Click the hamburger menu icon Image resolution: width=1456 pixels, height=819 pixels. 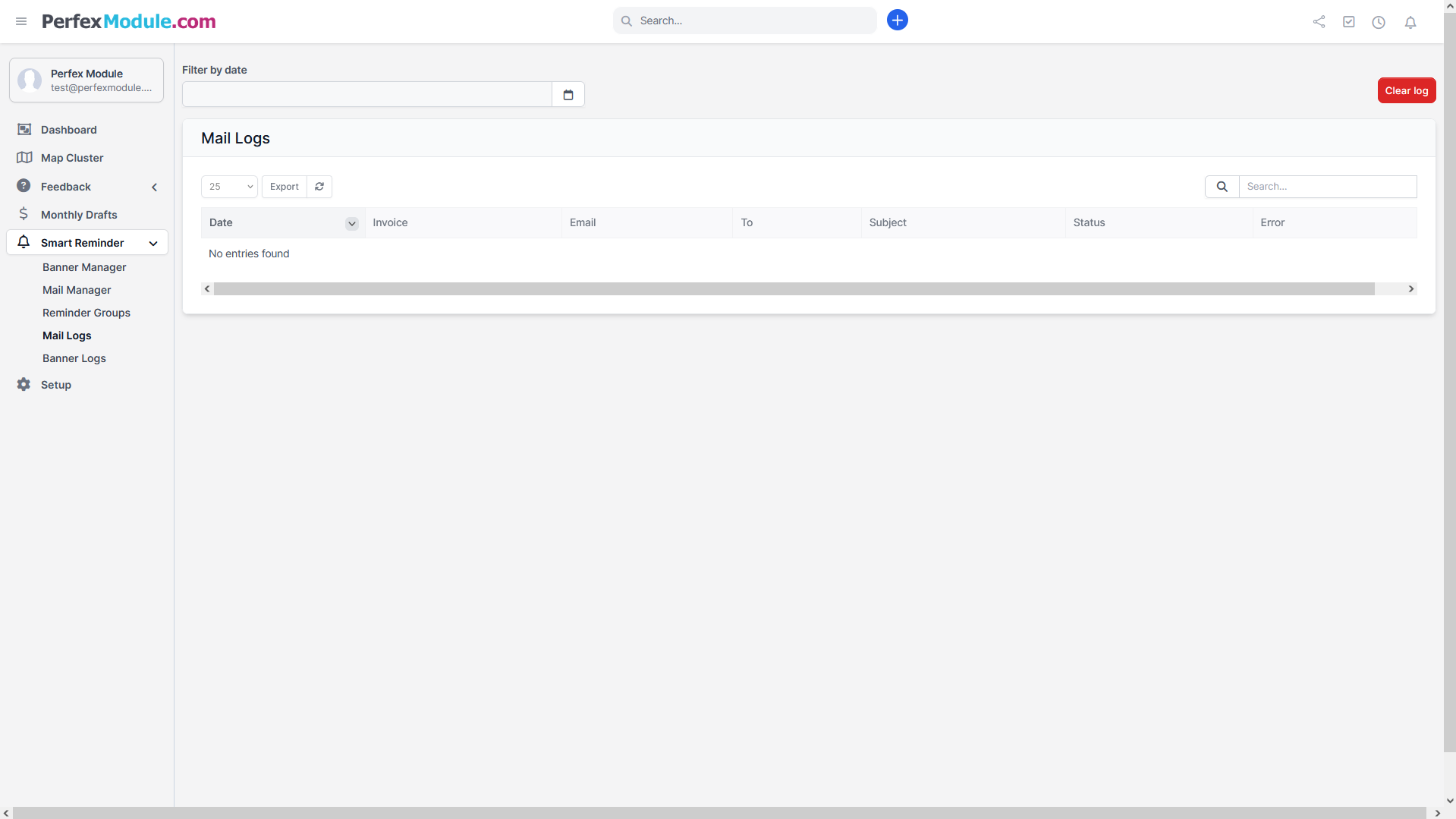21,21
